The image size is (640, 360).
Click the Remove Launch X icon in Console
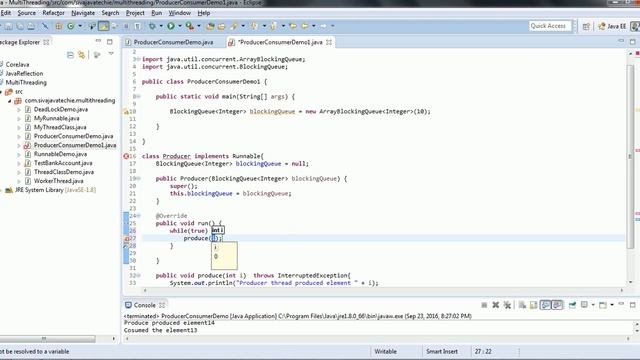tap(496, 305)
